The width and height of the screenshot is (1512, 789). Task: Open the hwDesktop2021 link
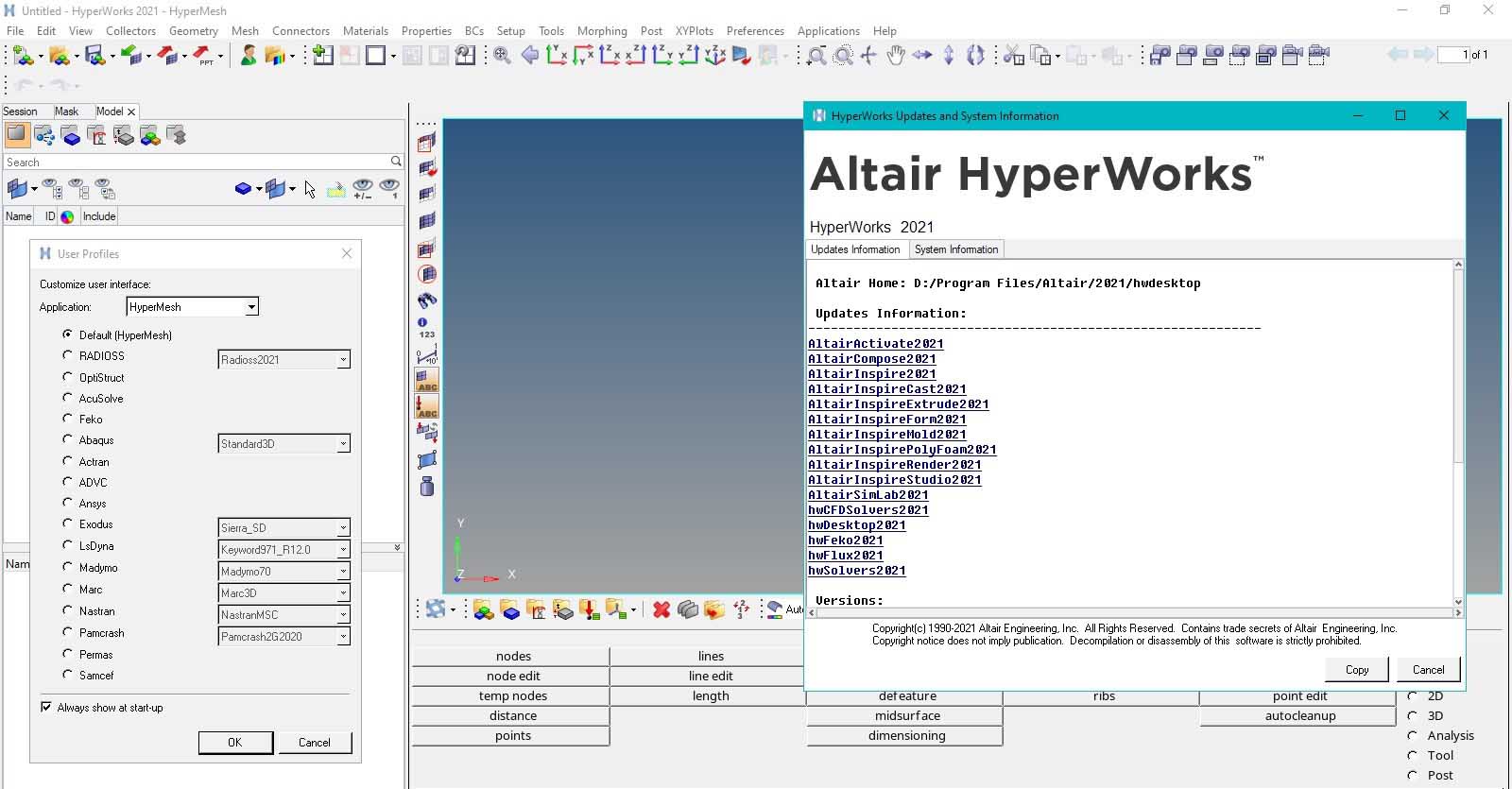[x=857, y=525]
